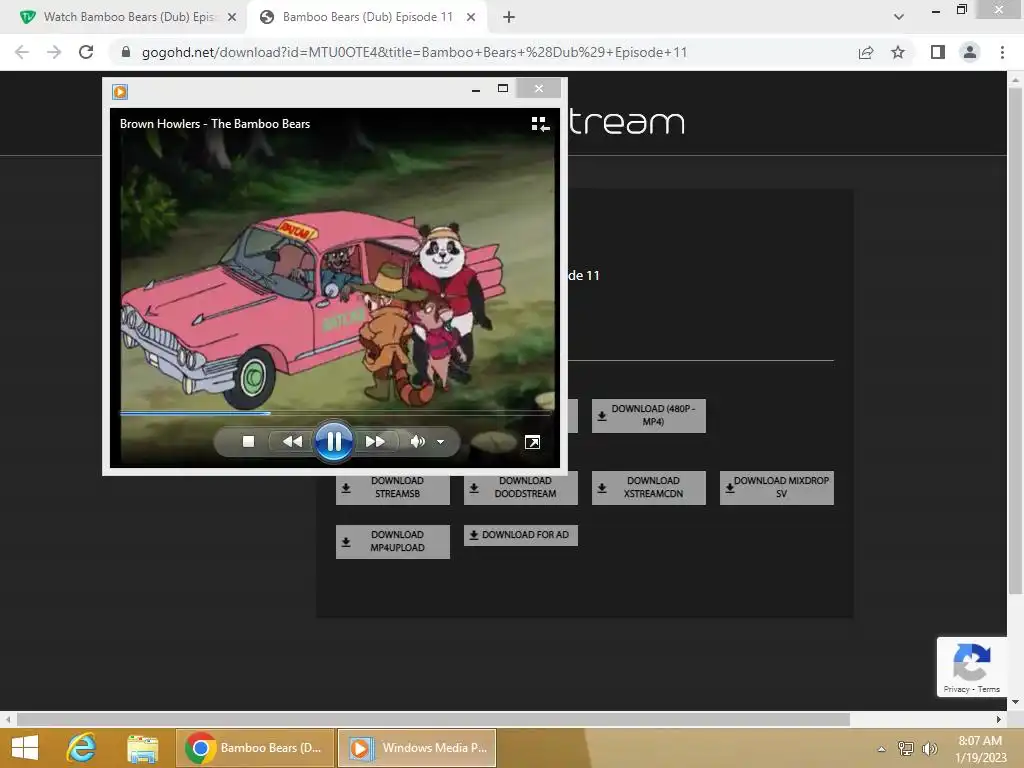Viewport: 1024px width, 768px height.
Task: Show hidden tray icons arrow
Action: pyautogui.click(x=882, y=749)
